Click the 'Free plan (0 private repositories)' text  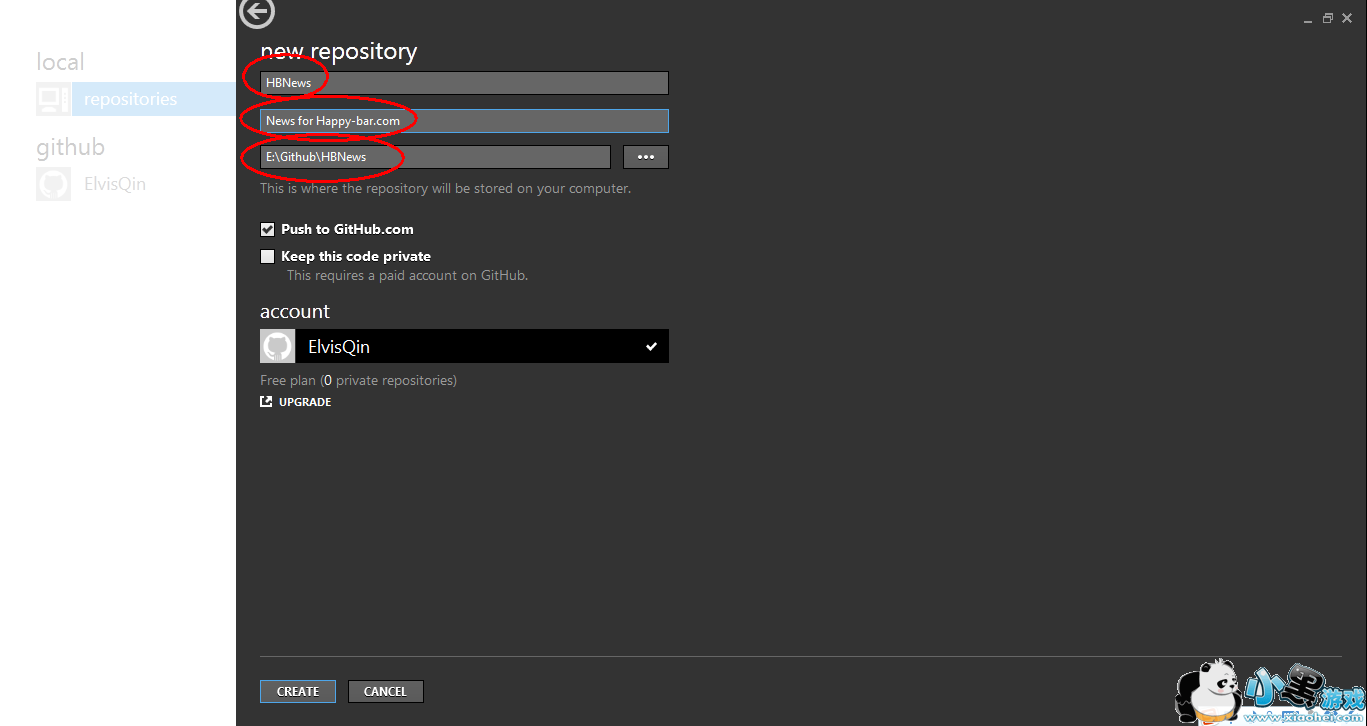(358, 380)
